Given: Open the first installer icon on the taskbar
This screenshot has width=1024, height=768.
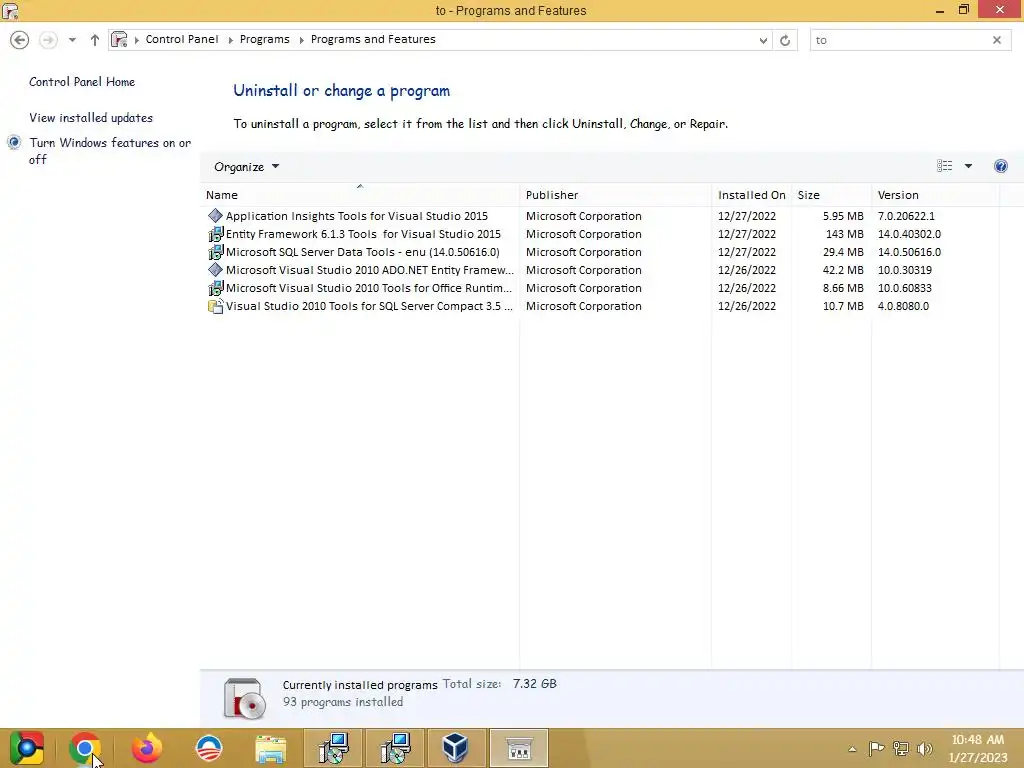Looking at the screenshot, I should point(334,748).
